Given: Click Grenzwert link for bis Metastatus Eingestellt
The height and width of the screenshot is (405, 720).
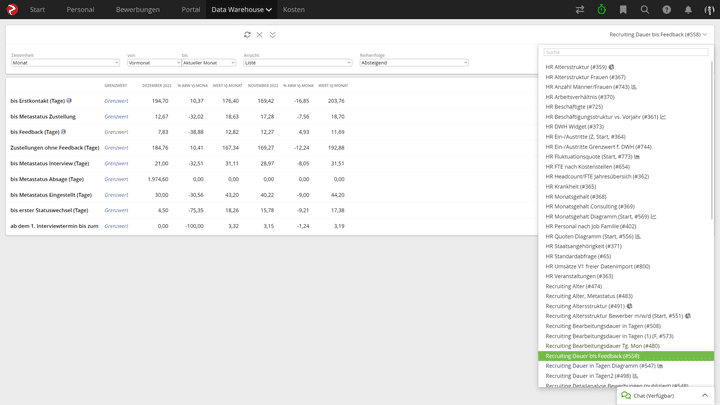Looking at the screenshot, I should (116, 195).
